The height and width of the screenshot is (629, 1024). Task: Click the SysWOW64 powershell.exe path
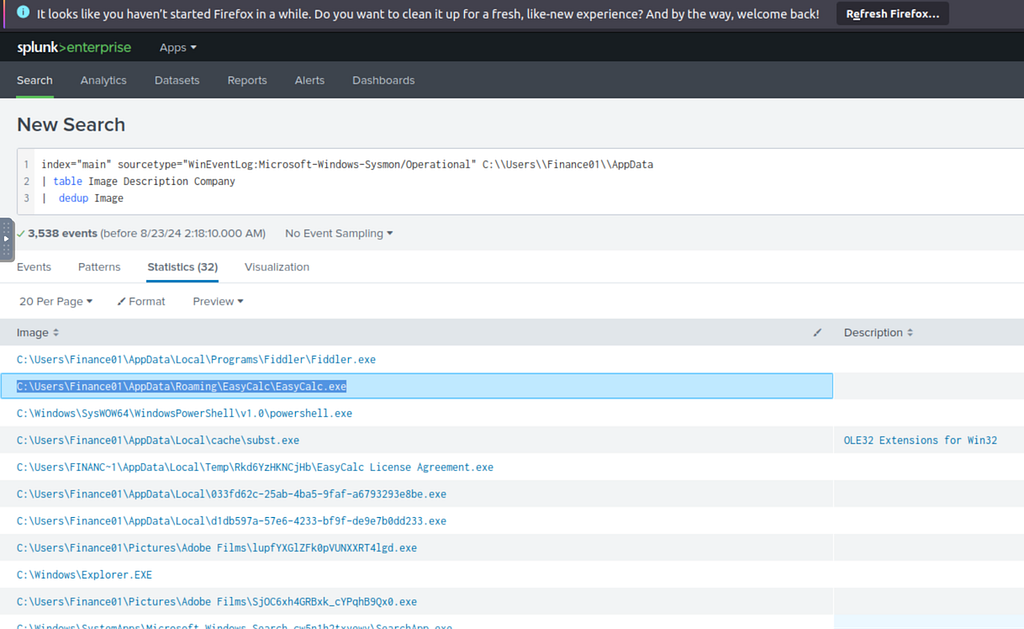[x=184, y=413]
